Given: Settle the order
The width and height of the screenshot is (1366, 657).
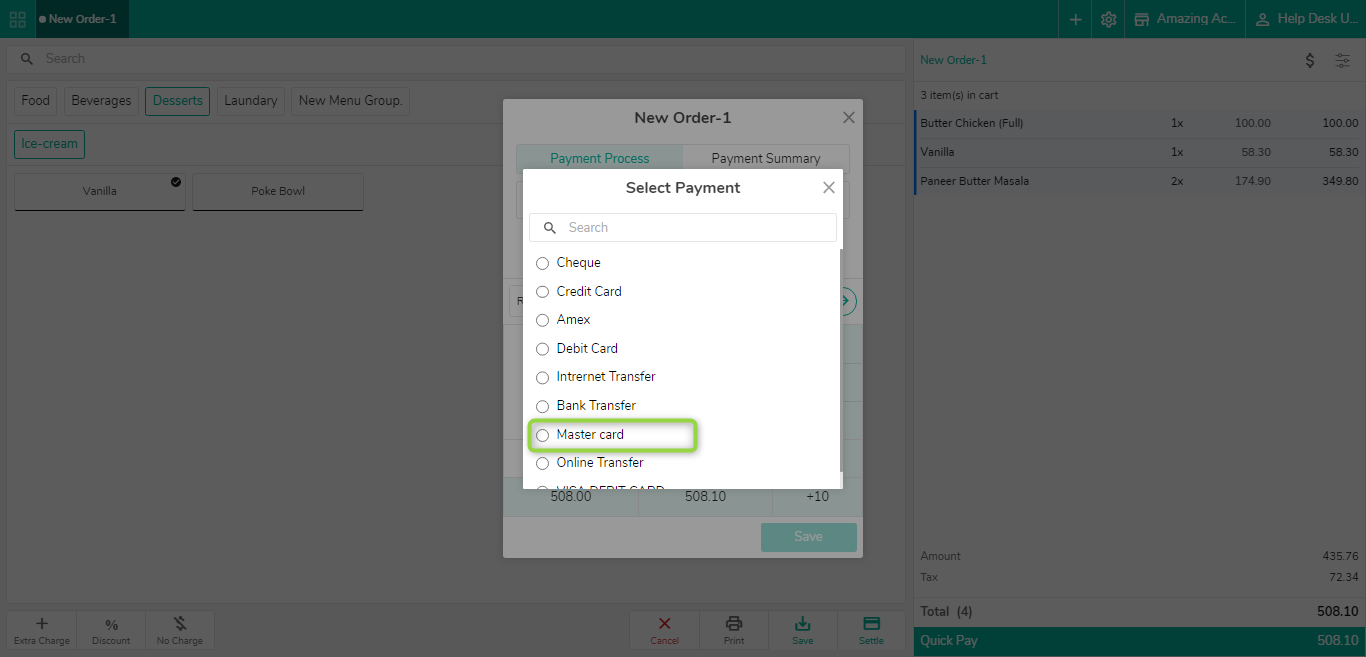Looking at the screenshot, I should tap(871, 630).
